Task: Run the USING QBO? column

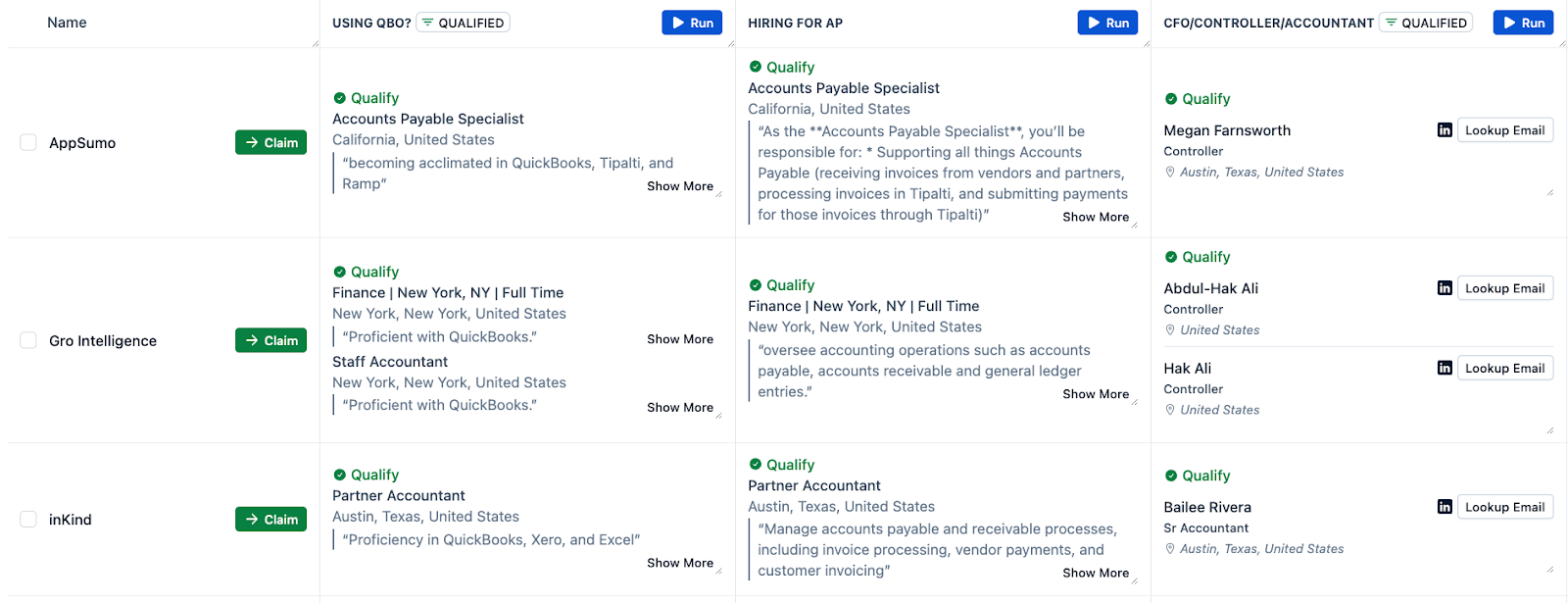Action: point(692,23)
